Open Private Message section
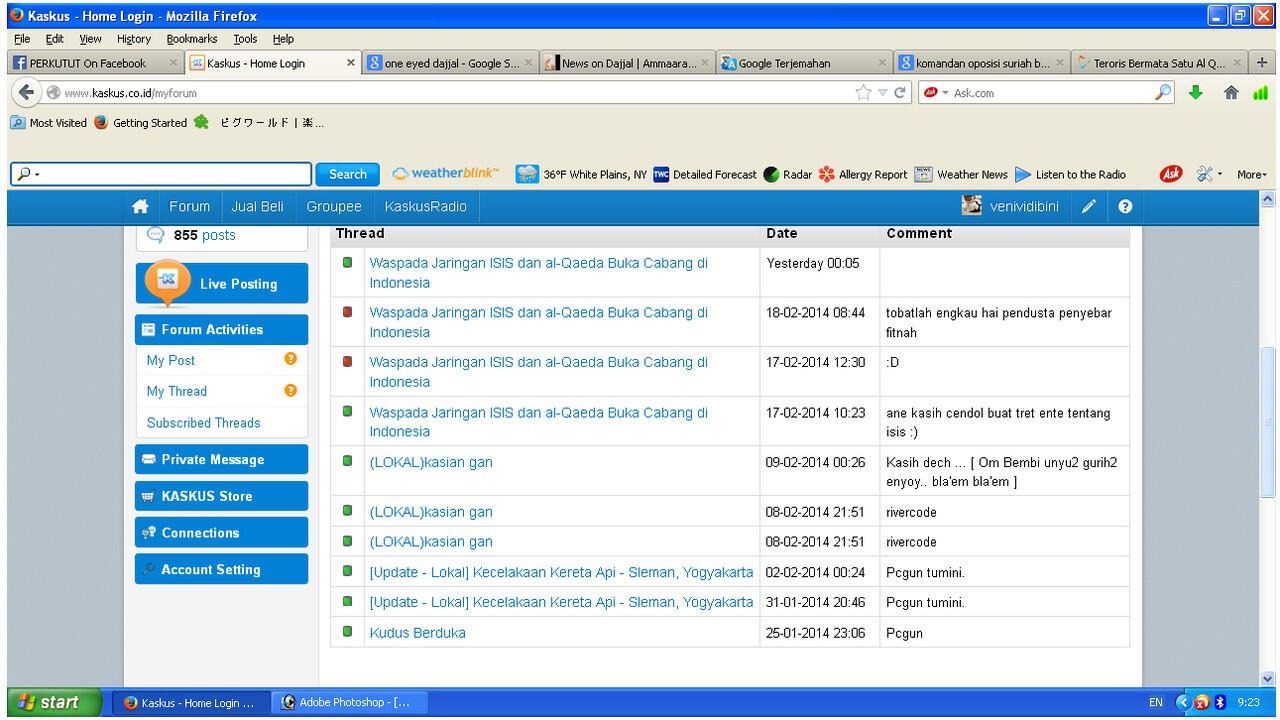The height and width of the screenshot is (720, 1280). (221, 459)
